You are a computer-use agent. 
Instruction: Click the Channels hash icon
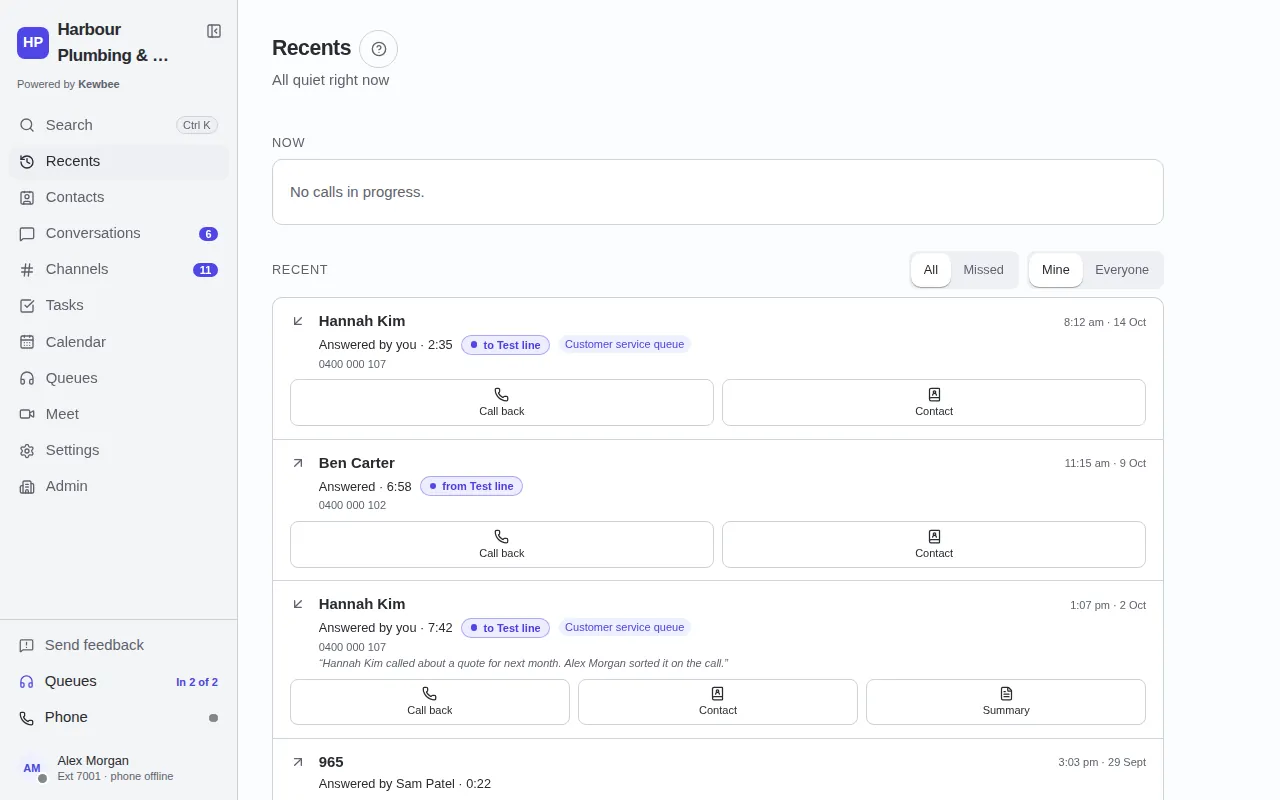coord(27,269)
